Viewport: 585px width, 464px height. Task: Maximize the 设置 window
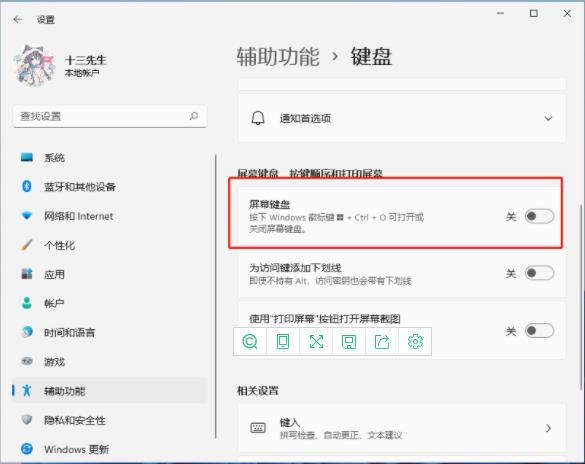(x=534, y=13)
